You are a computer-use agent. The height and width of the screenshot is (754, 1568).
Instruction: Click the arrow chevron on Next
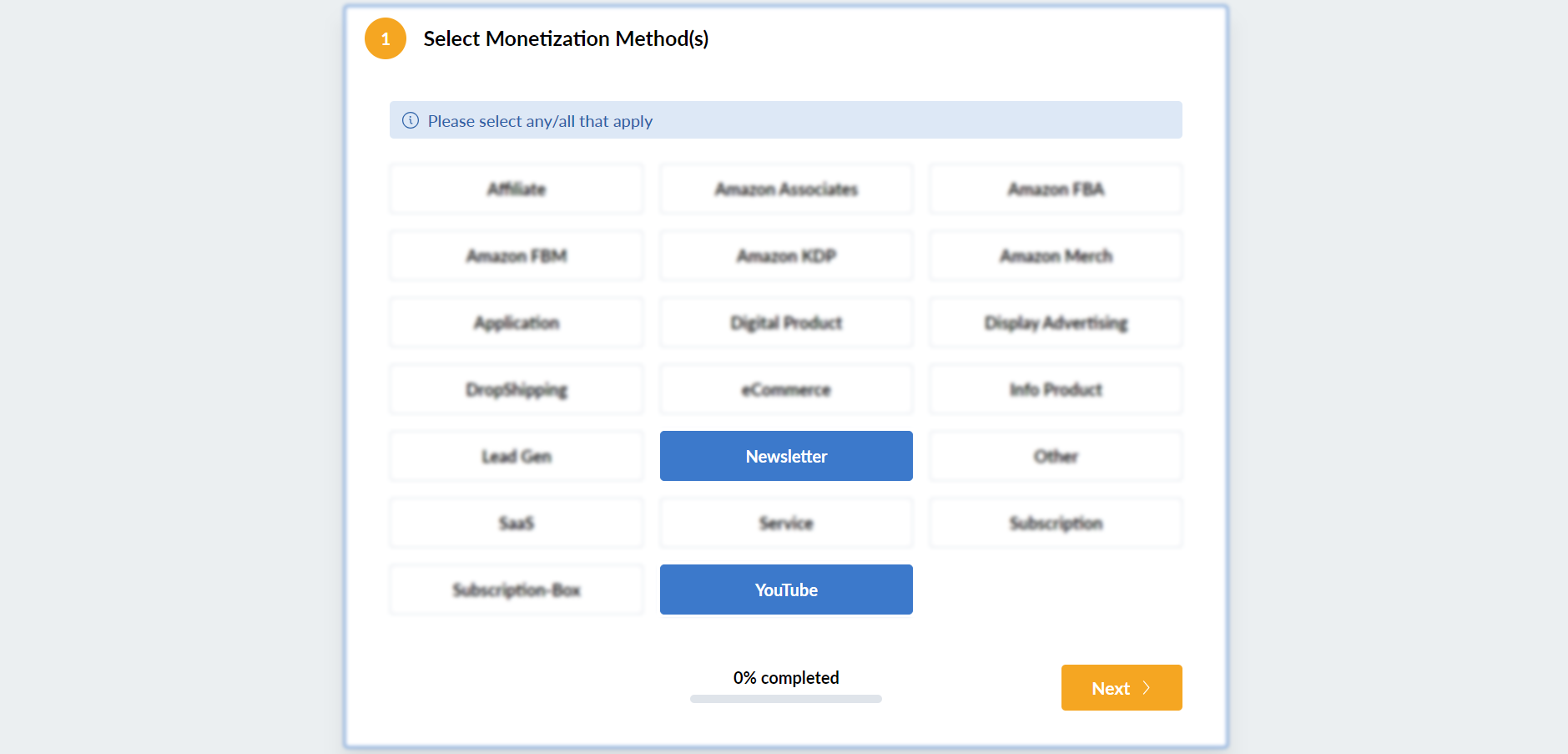pyautogui.click(x=1147, y=688)
